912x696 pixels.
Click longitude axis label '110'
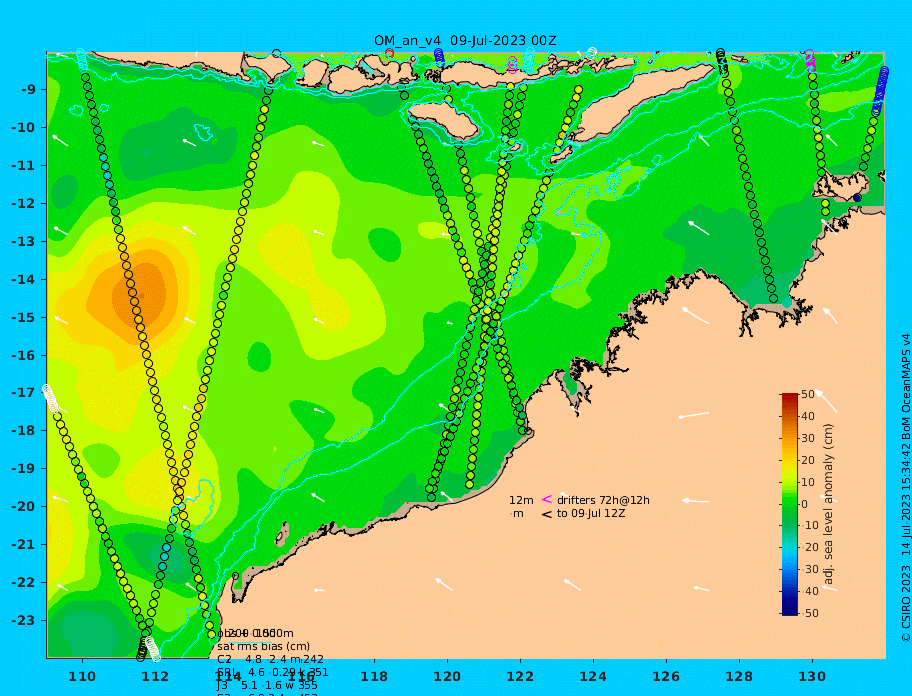82,676
